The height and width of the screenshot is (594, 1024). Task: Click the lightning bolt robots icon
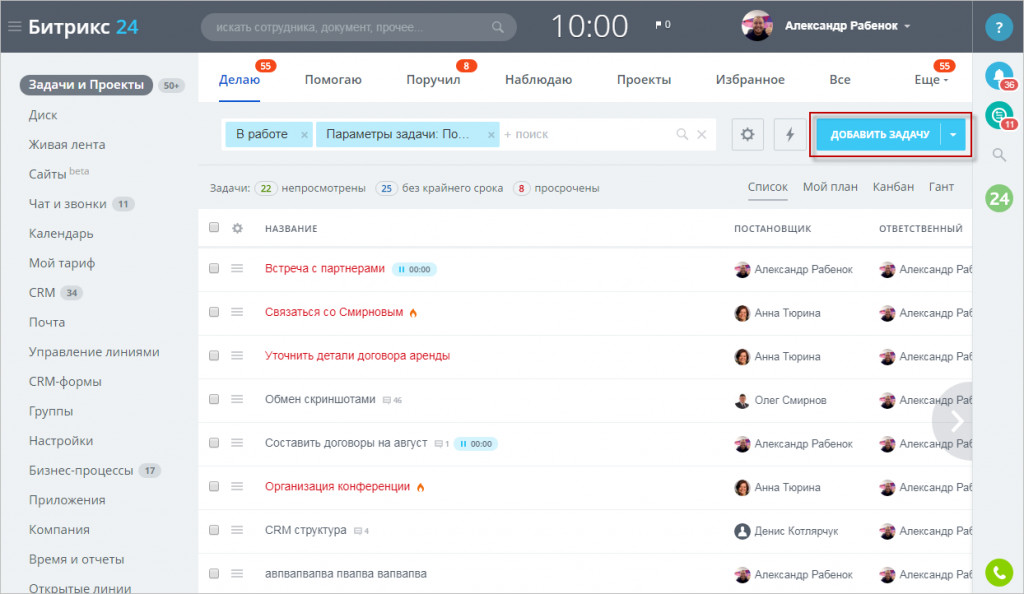(790, 134)
